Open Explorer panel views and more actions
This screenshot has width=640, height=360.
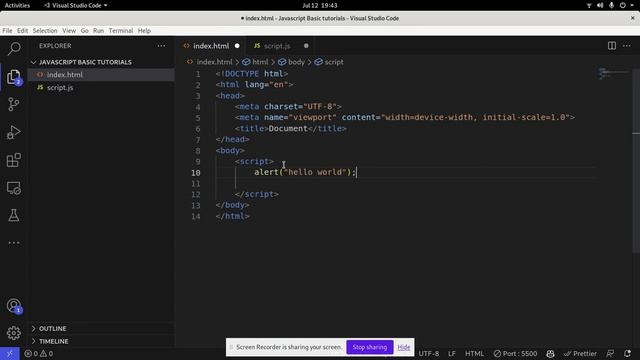click(x=162, y=46)
